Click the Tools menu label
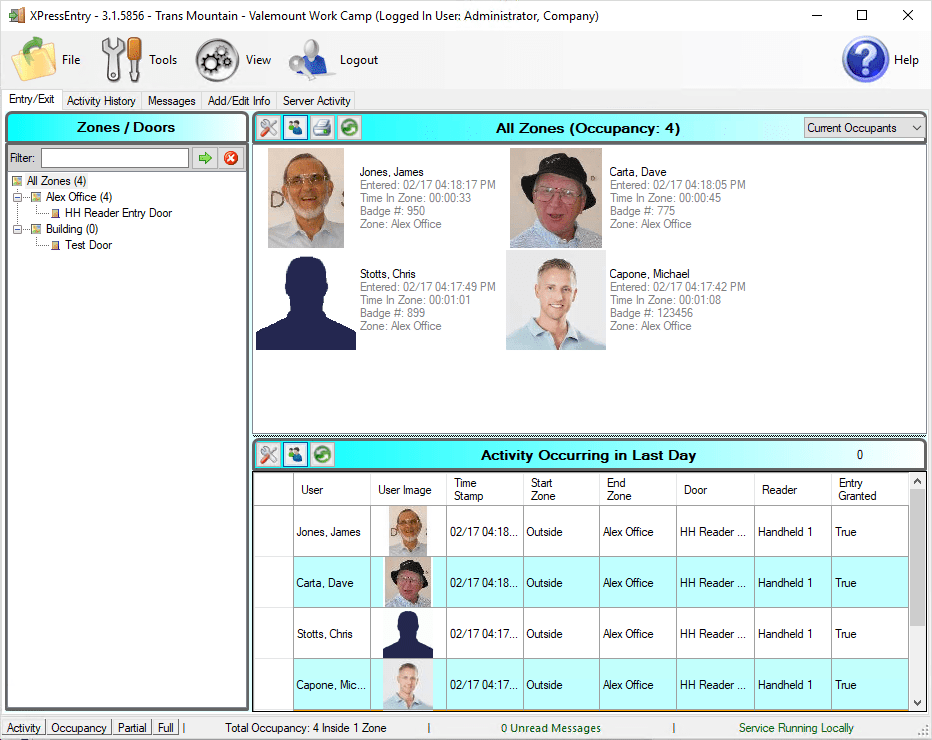The image size is (932, 740). pos(163,59)
